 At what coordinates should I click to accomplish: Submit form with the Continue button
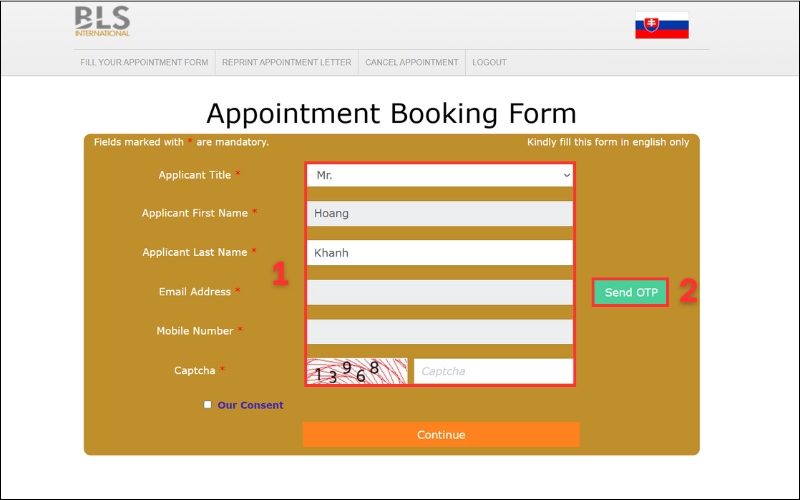pyautogui.click(x=441, y=435)
